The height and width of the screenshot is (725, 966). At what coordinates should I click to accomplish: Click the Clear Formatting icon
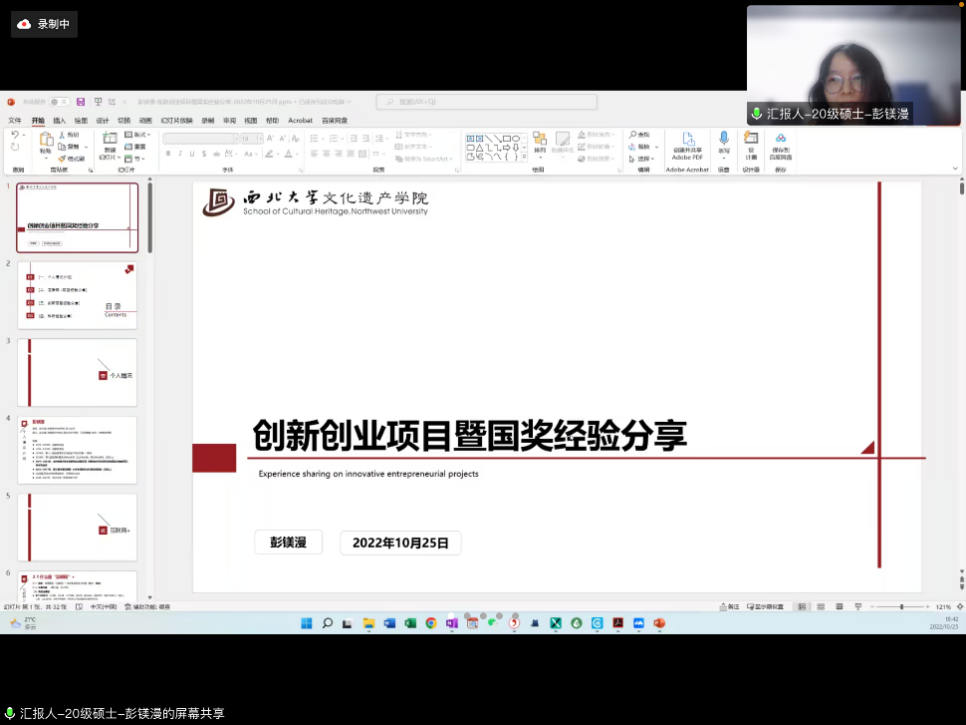(x=295, y=138)
